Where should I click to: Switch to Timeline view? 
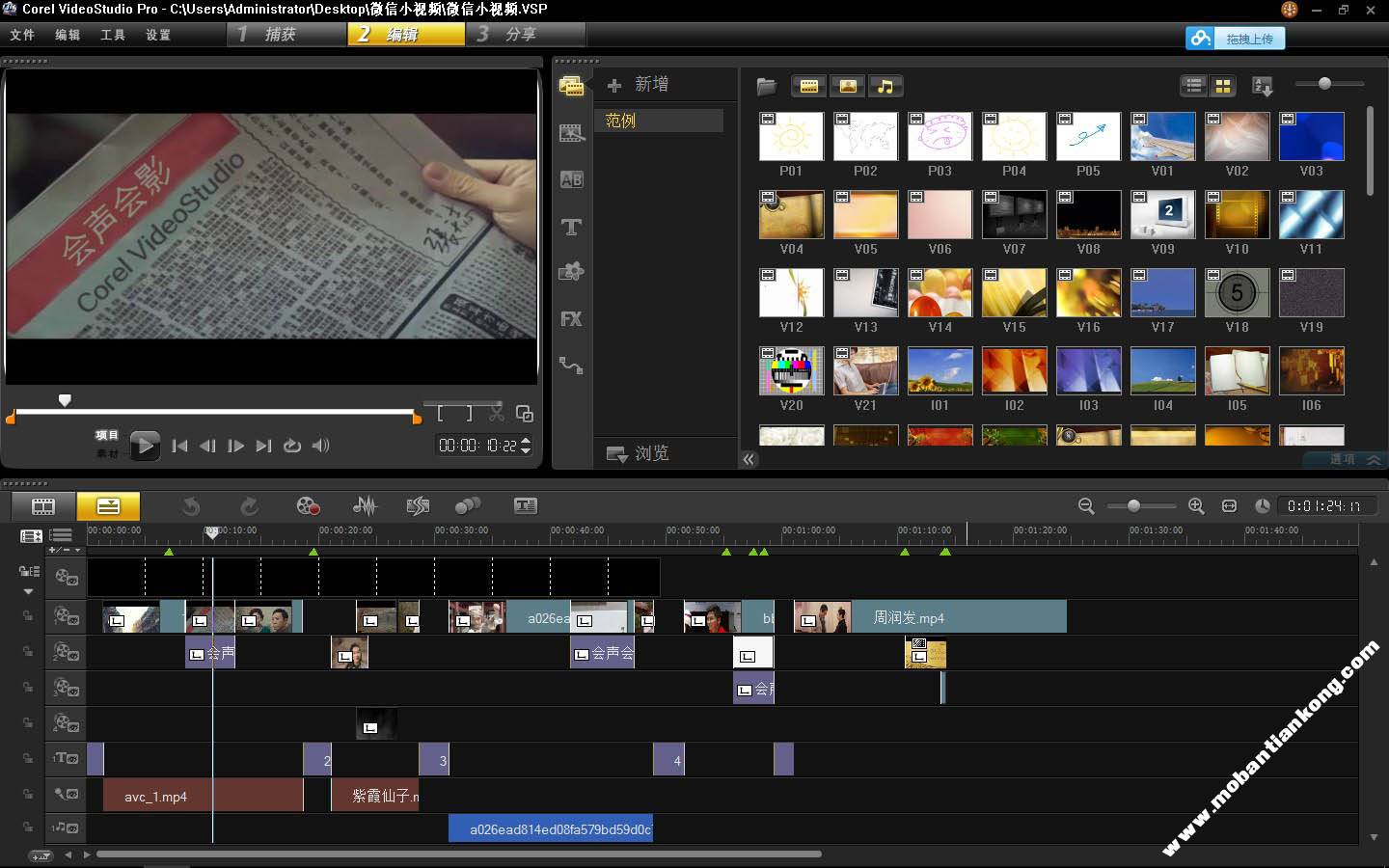[x=108, y=505]
